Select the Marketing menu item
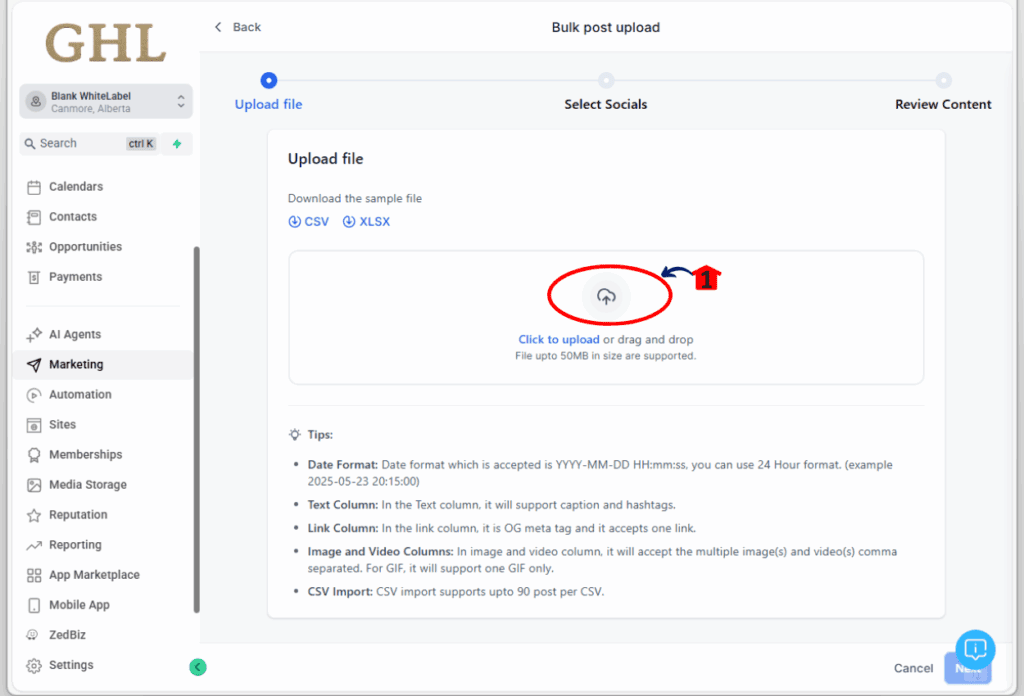 click(x=76, y=365)
